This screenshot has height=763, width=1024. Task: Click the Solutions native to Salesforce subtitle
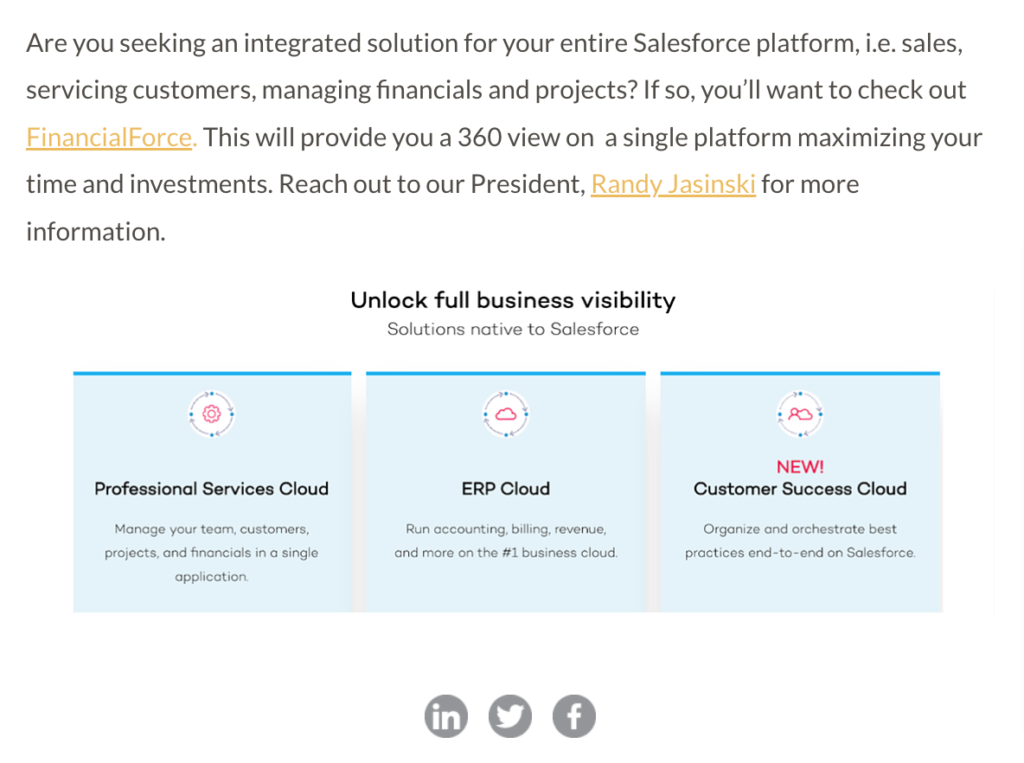(513, 329)
